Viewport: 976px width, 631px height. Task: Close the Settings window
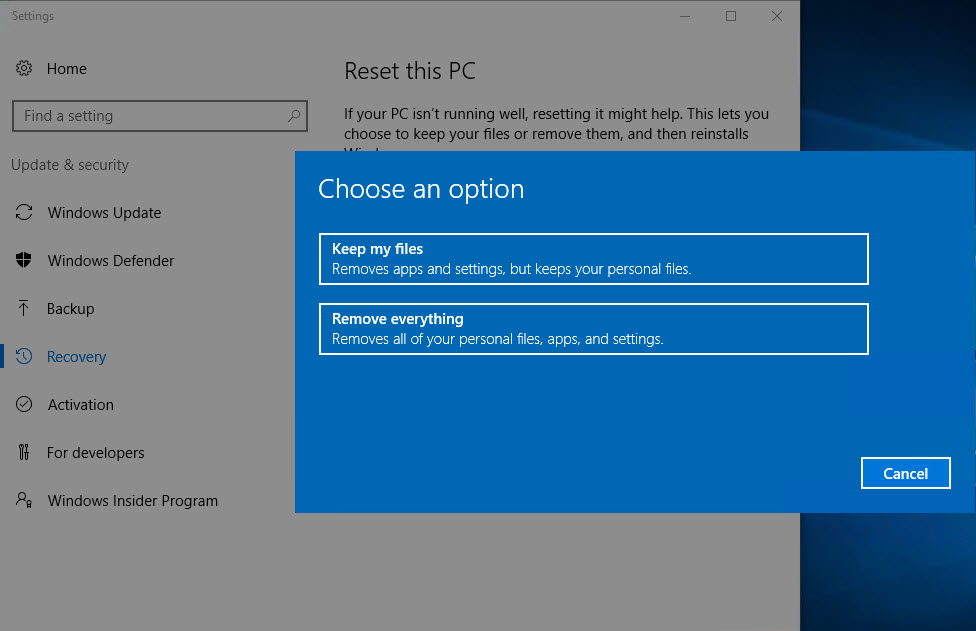[777, 16]
